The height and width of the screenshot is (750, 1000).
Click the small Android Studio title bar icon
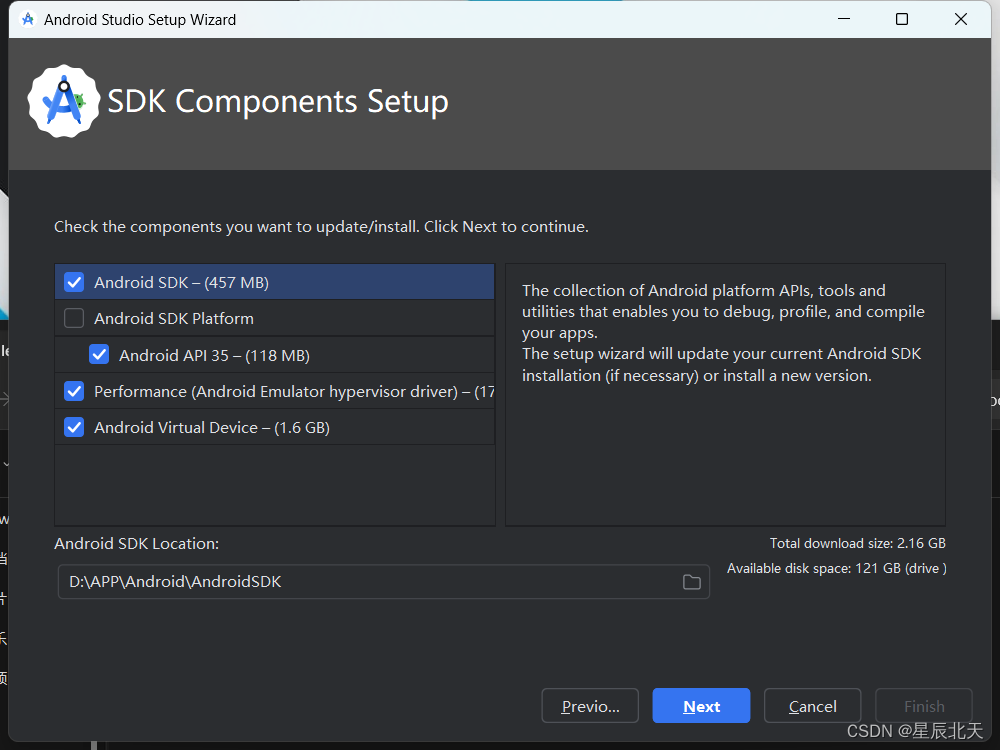click(x=28, y=19)
